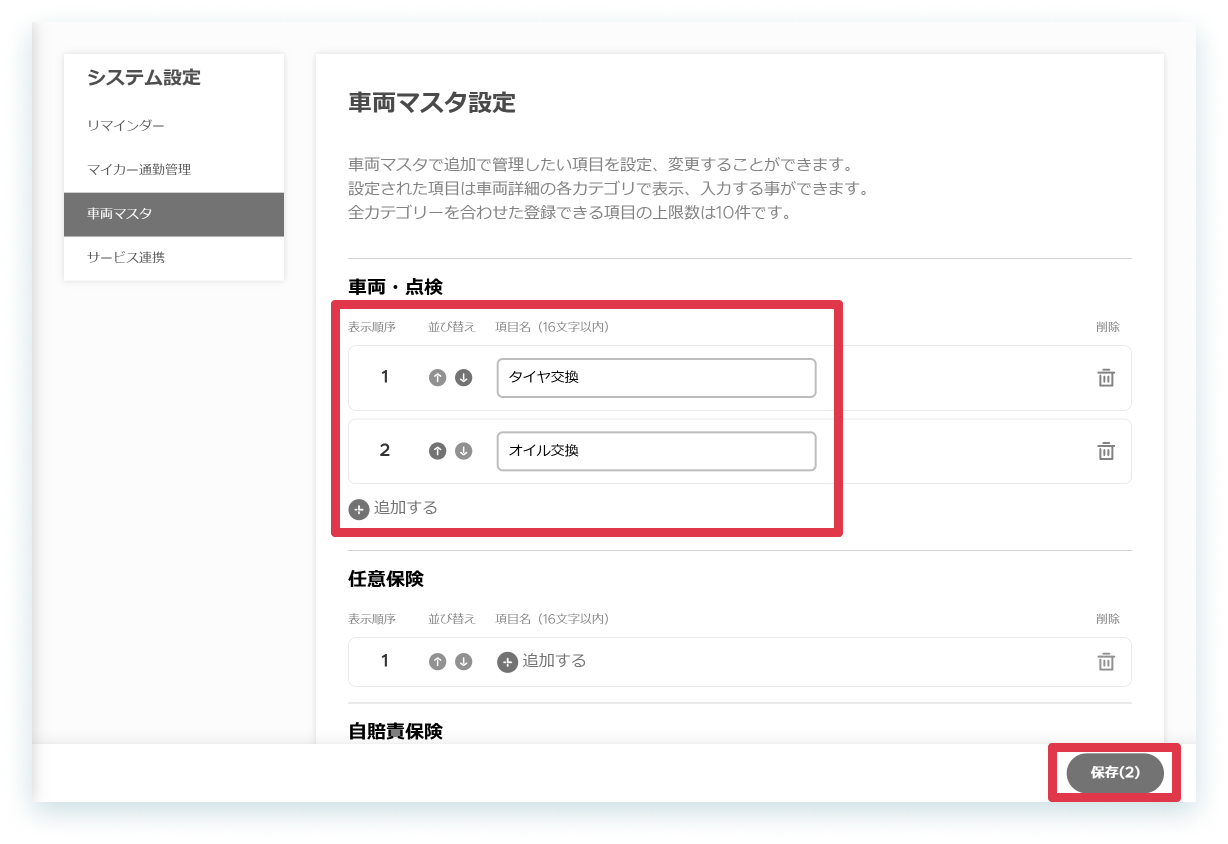Select 車両マスタ in sidebar
This screenshot has width=1228, height=844.
pos(174,214)
